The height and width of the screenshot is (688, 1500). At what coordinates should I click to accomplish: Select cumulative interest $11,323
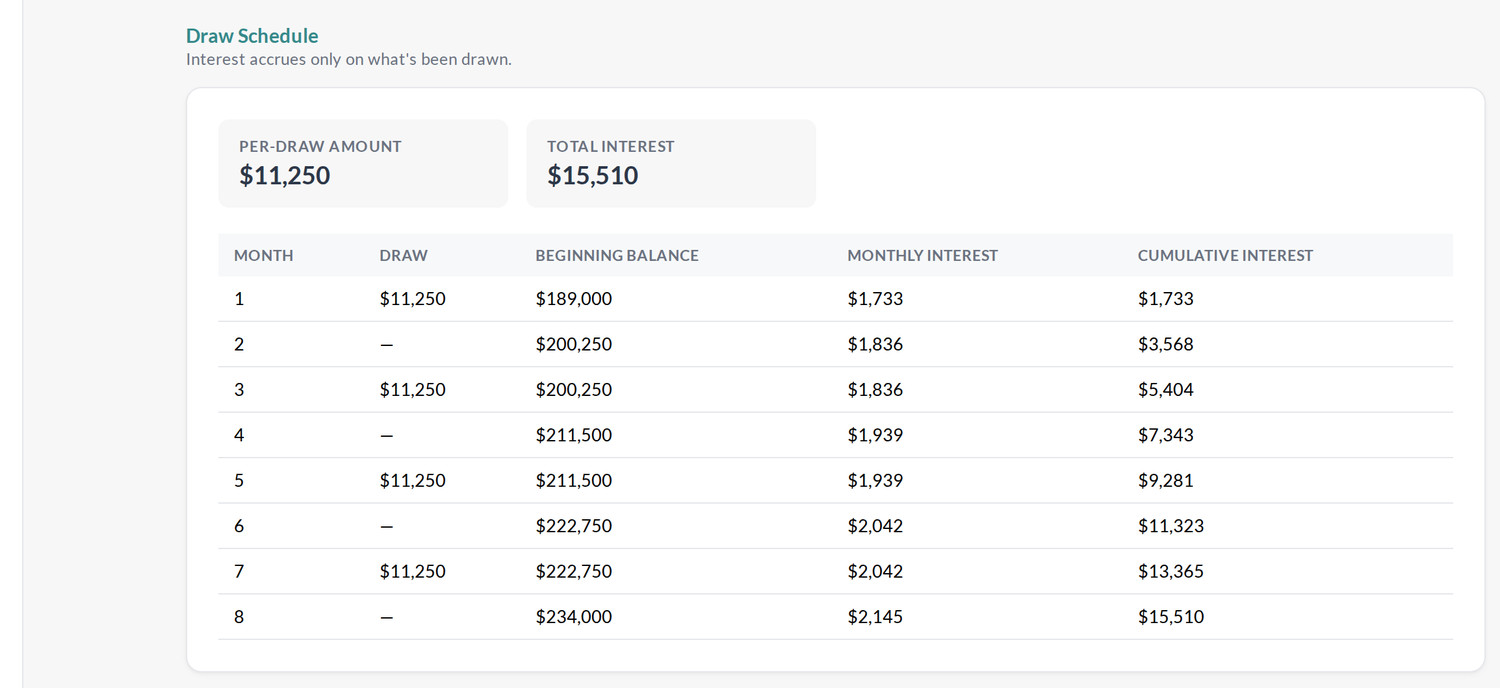click(x=1171, y=526)
